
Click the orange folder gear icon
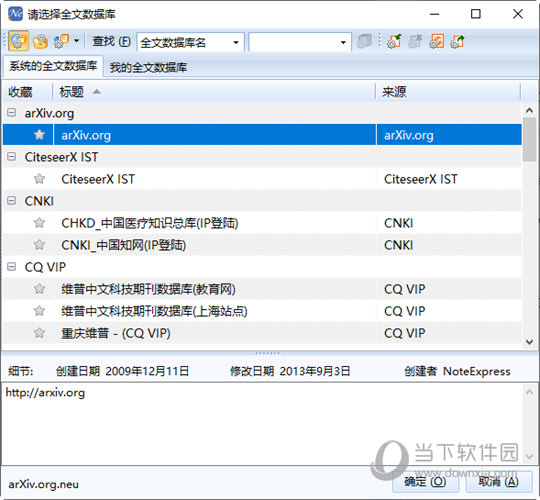pos(40,42)
